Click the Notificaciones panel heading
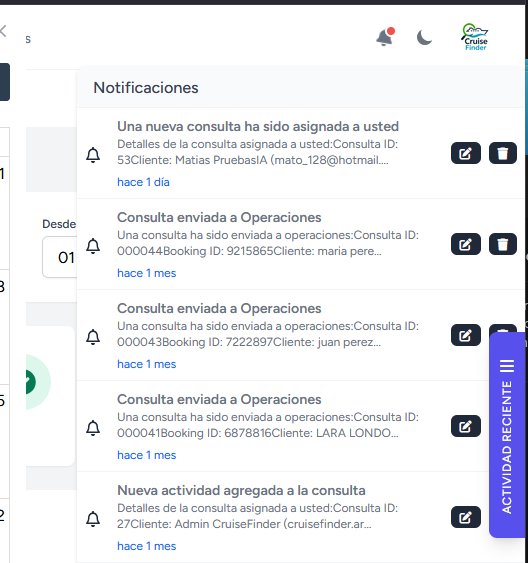The image size is (528, 563). pos(146,88)
